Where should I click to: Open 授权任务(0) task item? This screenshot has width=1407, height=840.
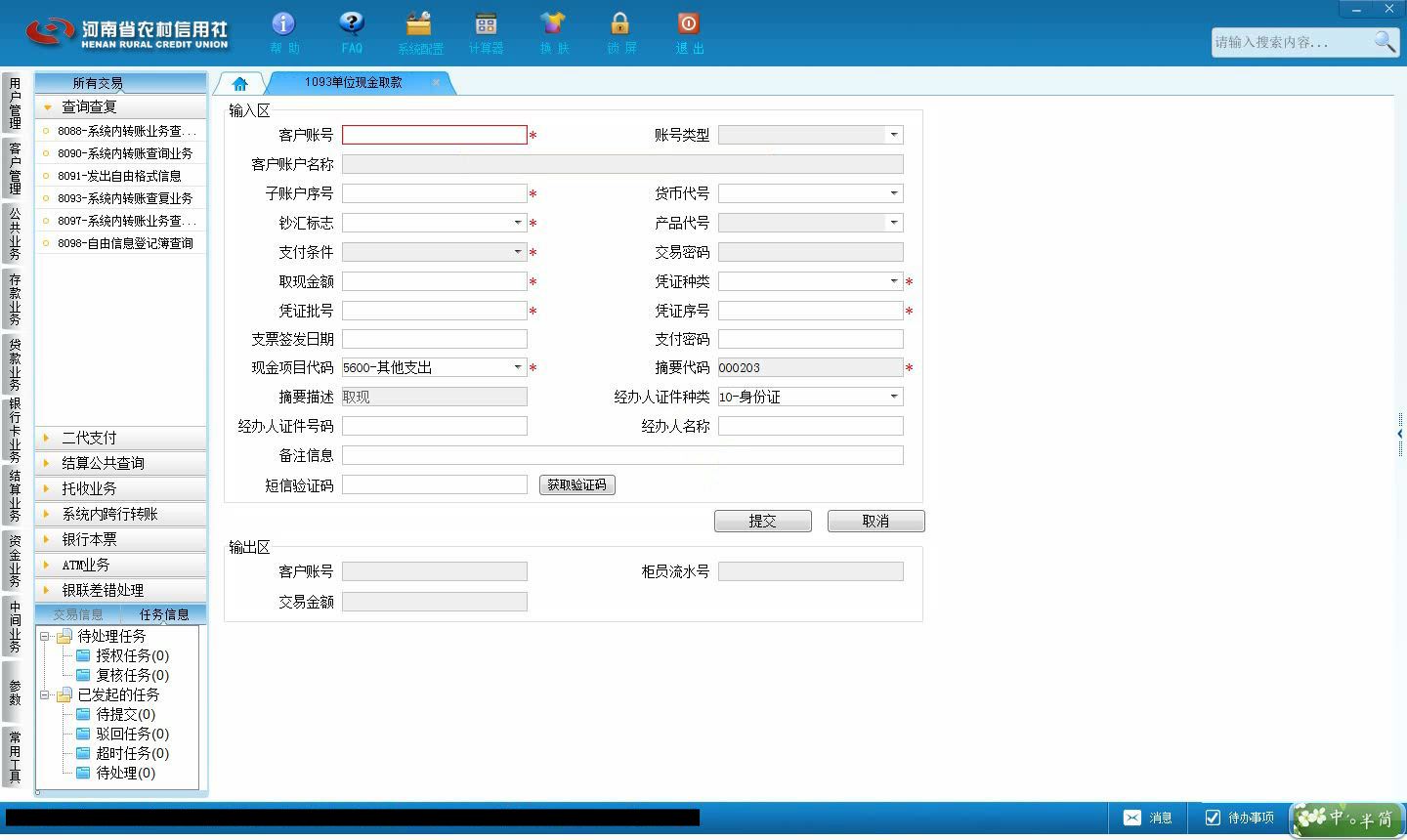pos(132,655)
